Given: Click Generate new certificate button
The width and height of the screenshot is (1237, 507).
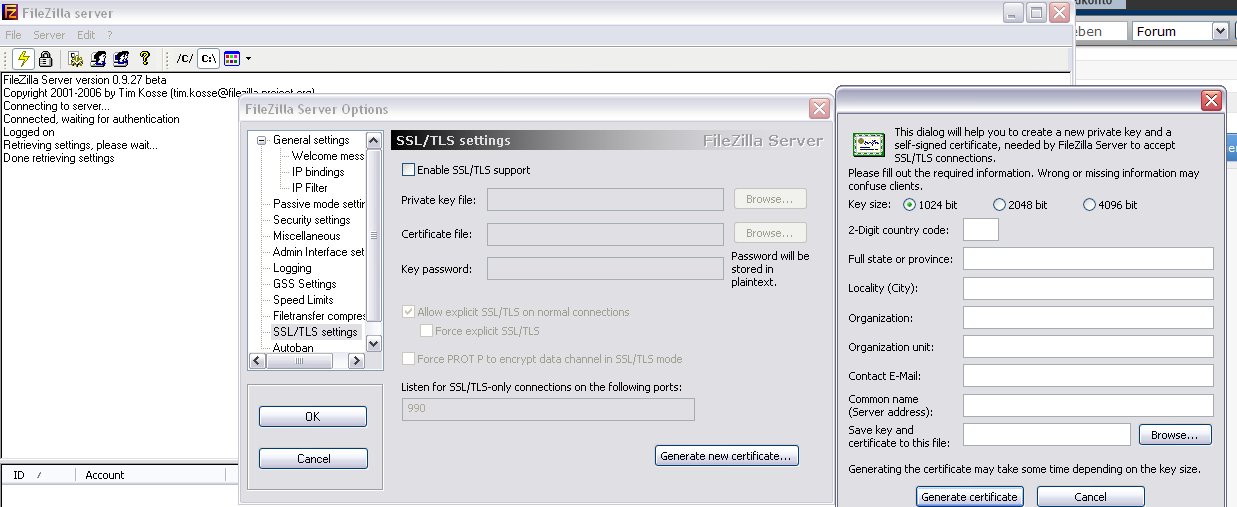Looking at the screenshot, I should 727,456.
